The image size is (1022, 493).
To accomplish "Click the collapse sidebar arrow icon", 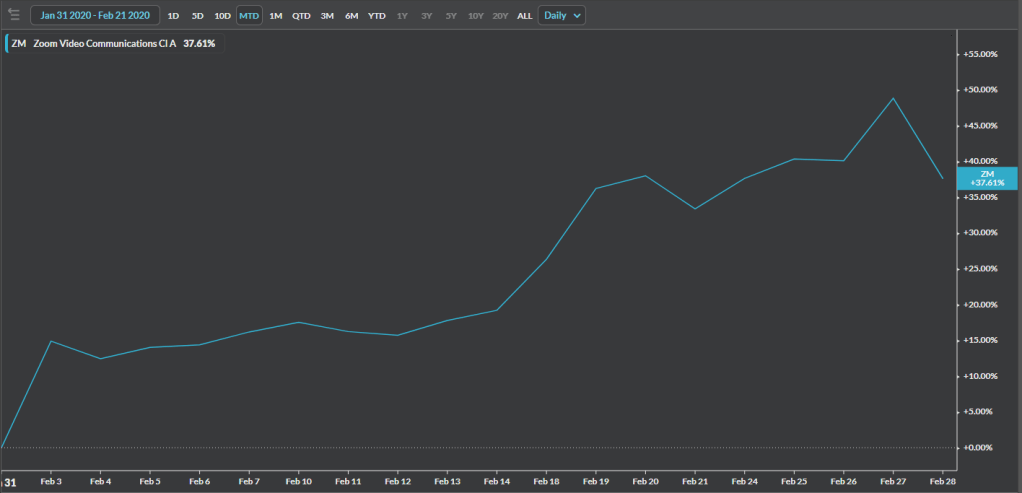I will point(14,15).
